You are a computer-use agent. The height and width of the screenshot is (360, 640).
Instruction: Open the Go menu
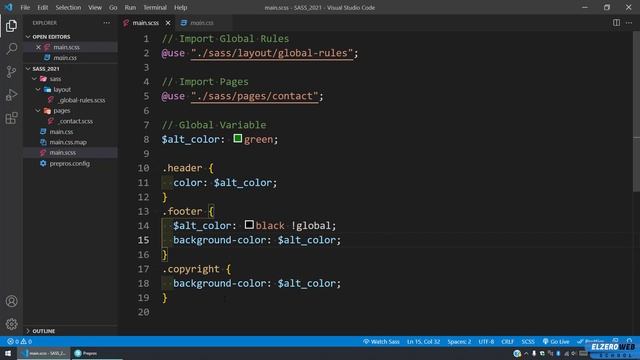point(113,7)
